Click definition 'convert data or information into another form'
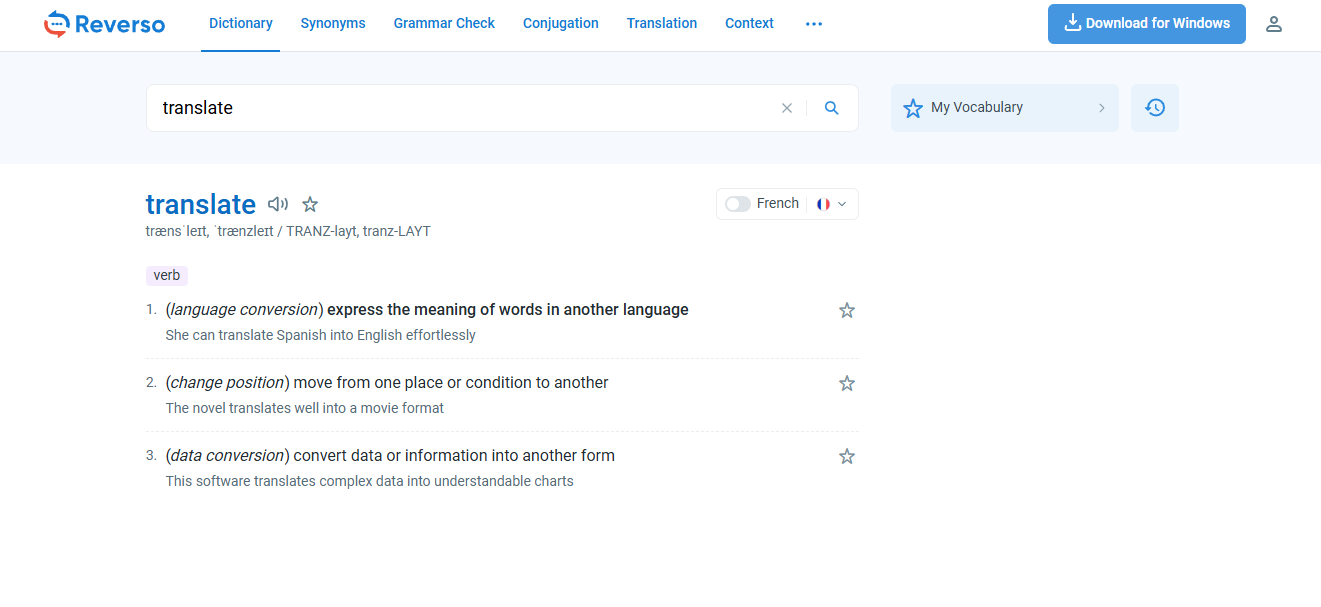The width and height of the screenshot is (1321, 607). 454,456
